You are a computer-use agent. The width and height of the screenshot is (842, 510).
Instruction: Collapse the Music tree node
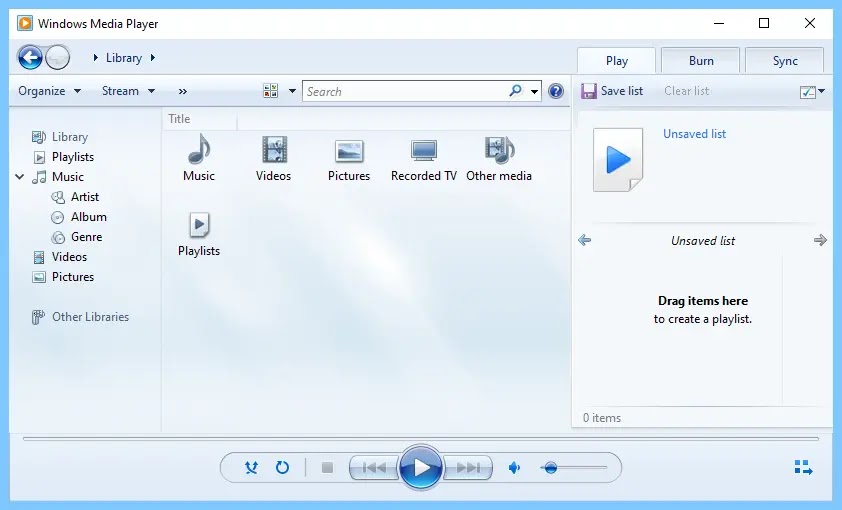pyautogui.click(x=20, y=177)
